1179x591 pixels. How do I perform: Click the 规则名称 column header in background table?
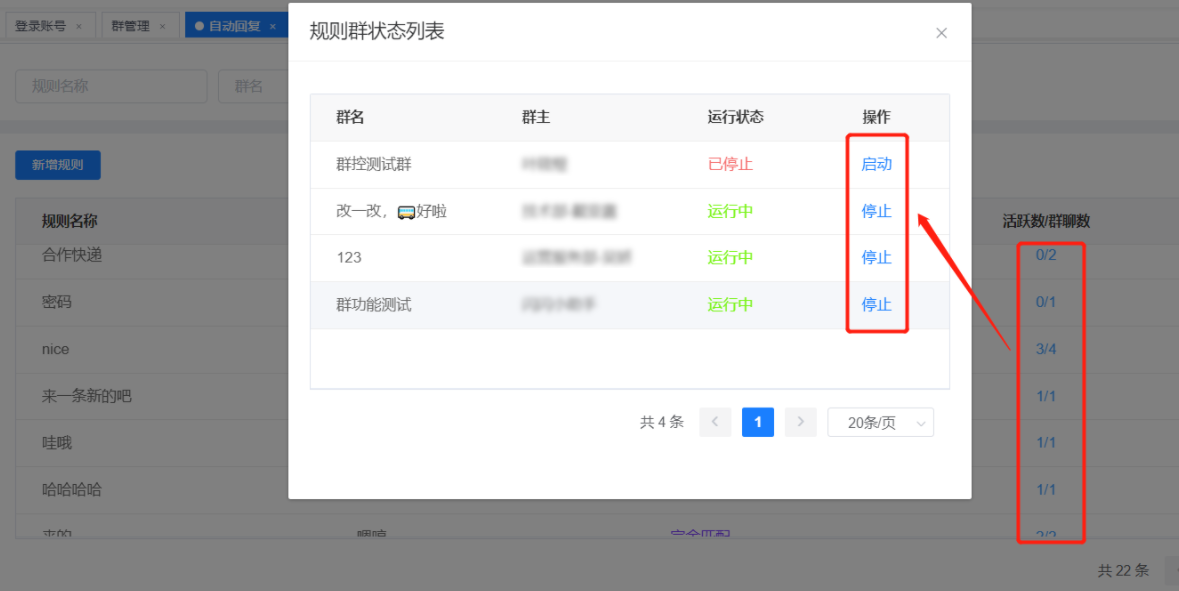[x=69, y=221]
